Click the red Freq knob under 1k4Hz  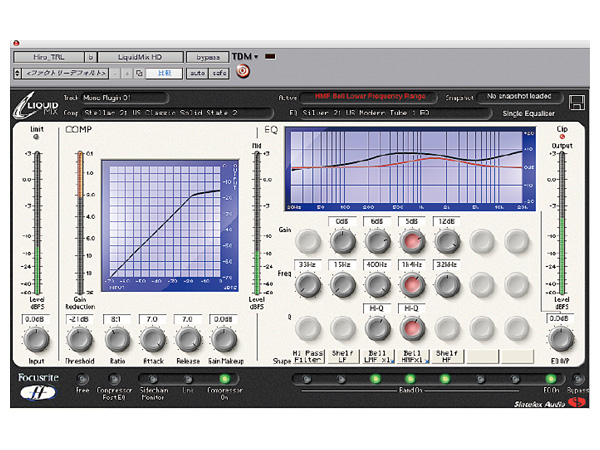coord(412,285)
